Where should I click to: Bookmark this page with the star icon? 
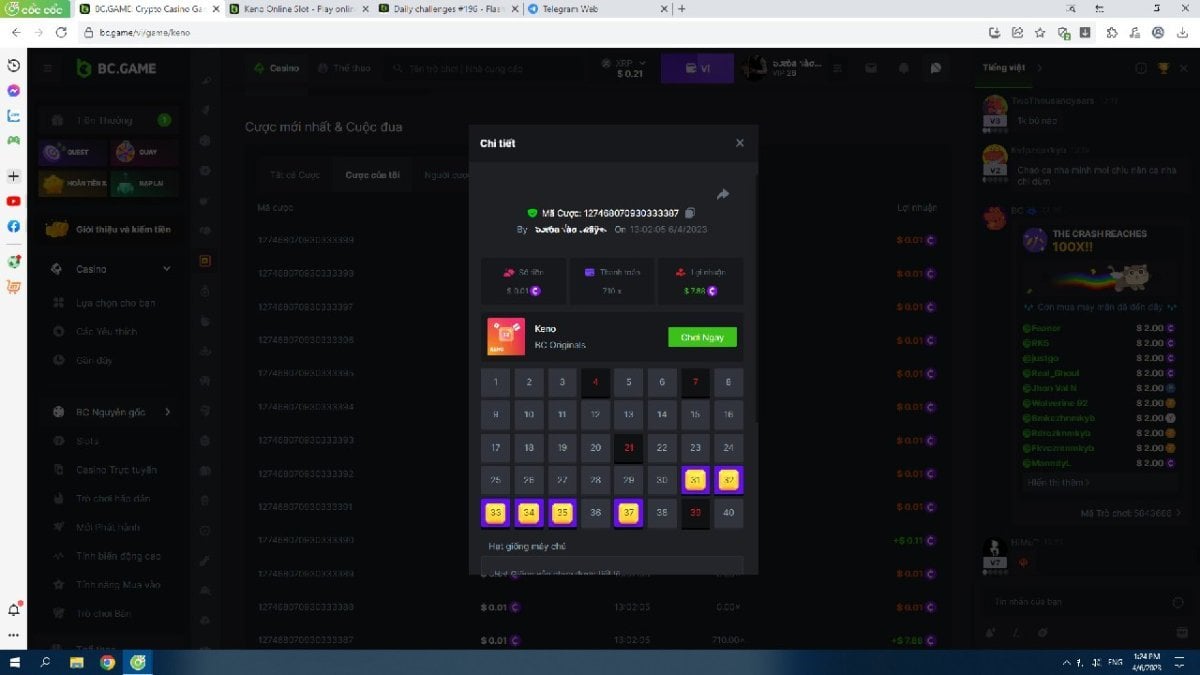[1040, 32]
